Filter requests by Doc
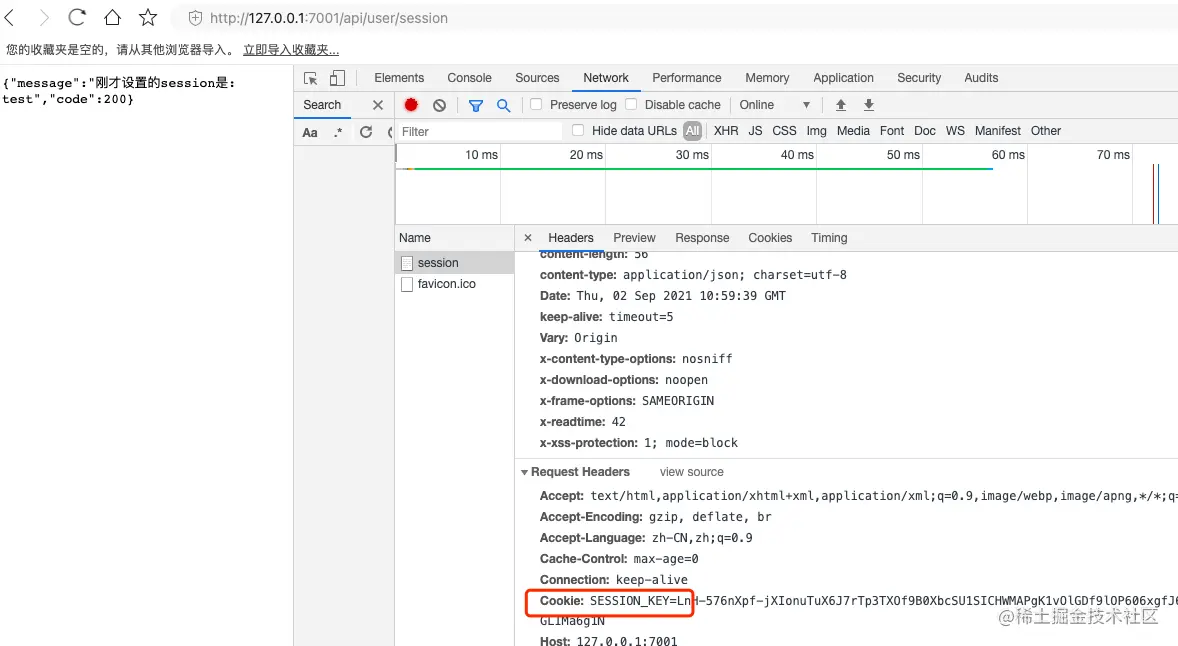 click(925, 131)
